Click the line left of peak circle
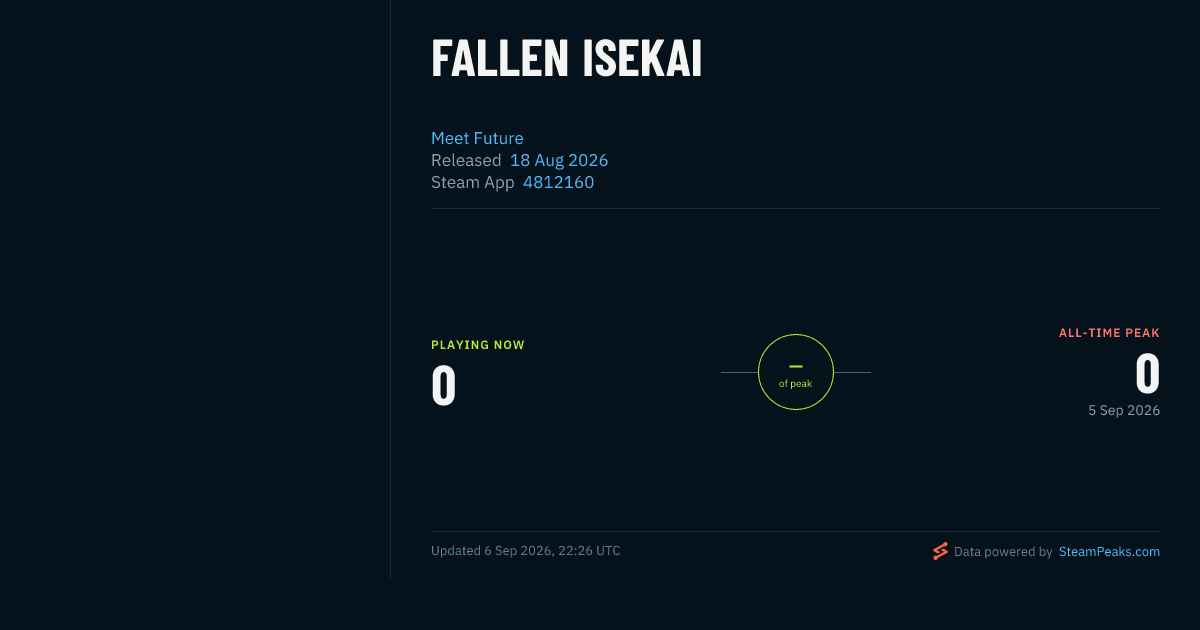 (x=739, y=372)
